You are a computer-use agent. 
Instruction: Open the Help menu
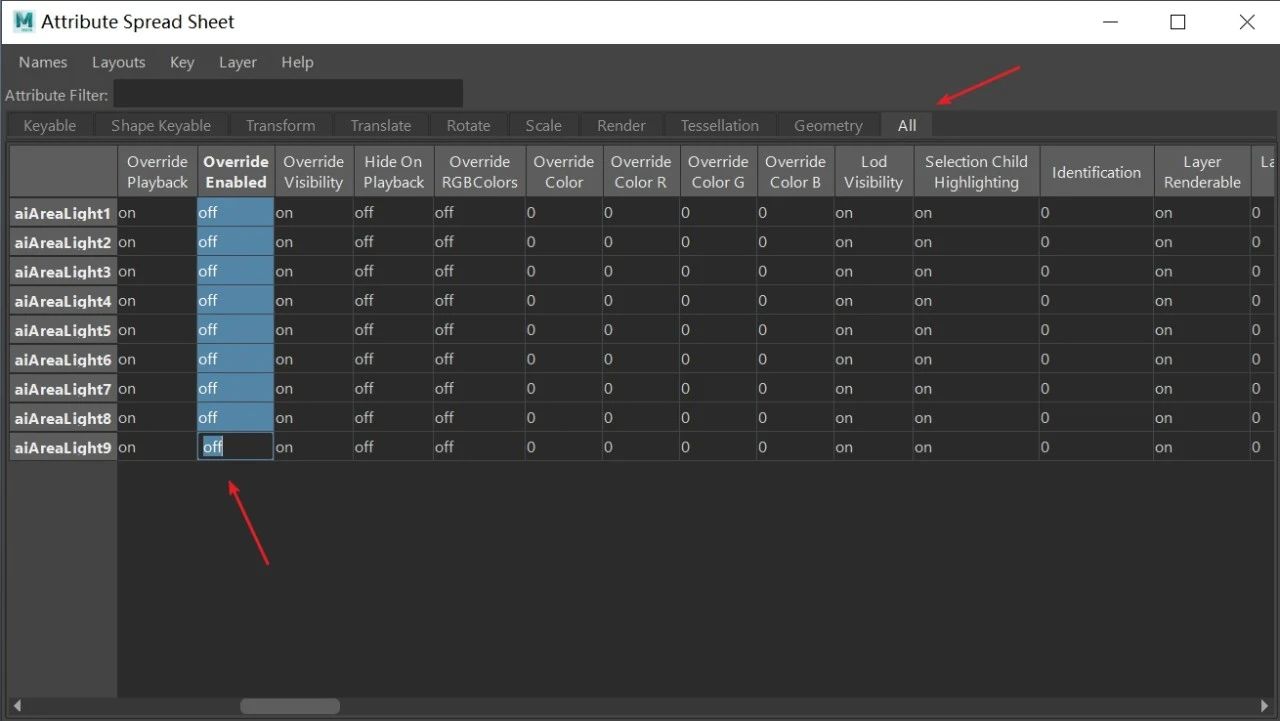tap(297, 62)
